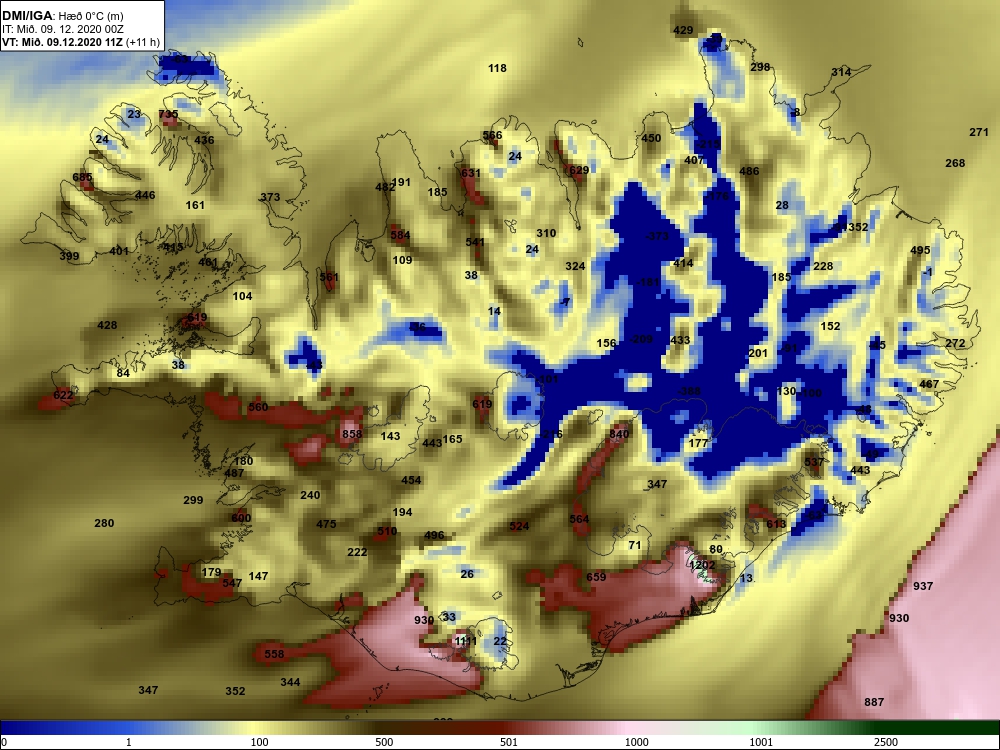Image resolution: width=1000 pixels, height=750 pixels.
Task: Click the map value '566'
Action: [x=492, y=135]
